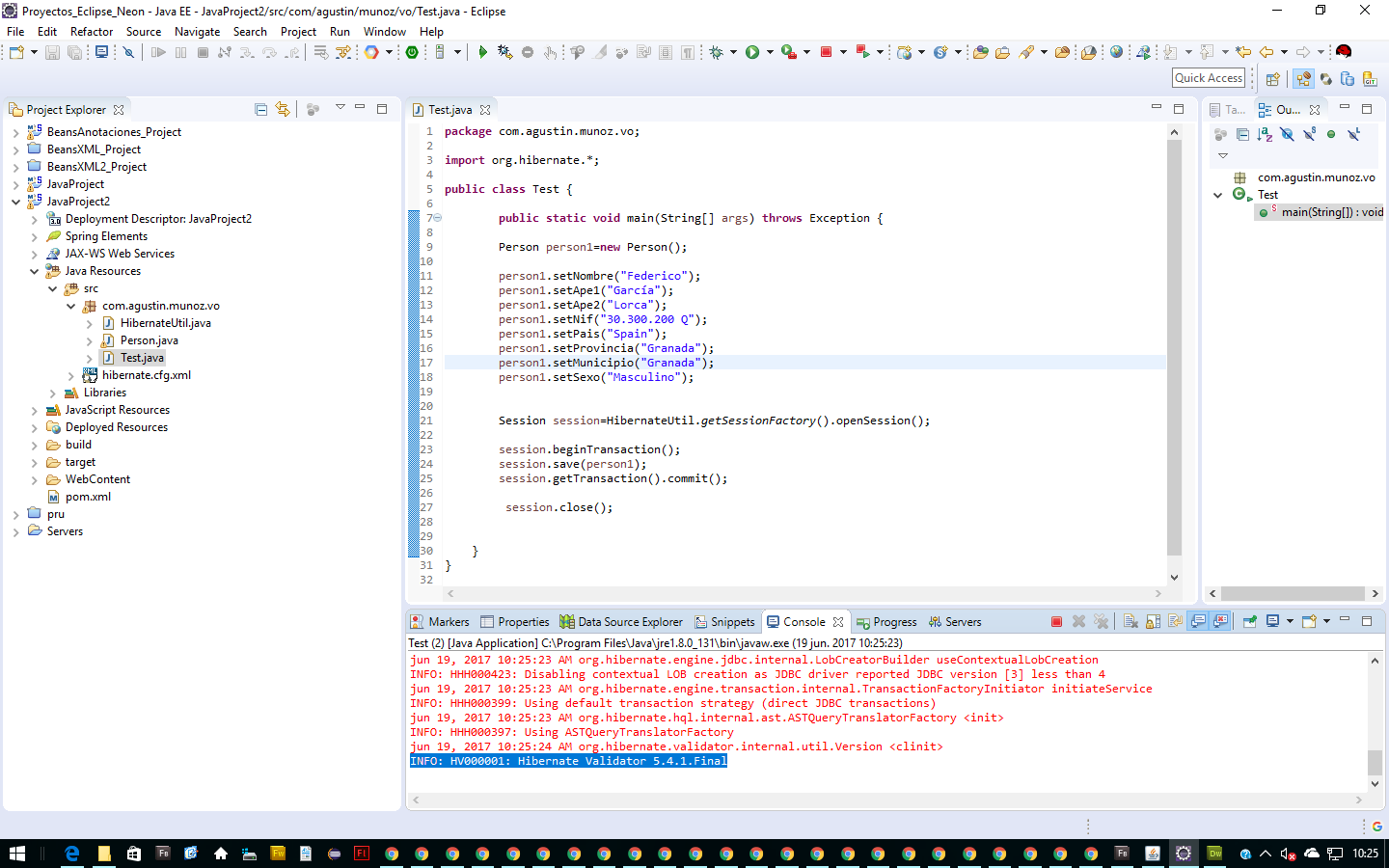
Task: Switch to the Markers tab
Action: coord(440,622)
